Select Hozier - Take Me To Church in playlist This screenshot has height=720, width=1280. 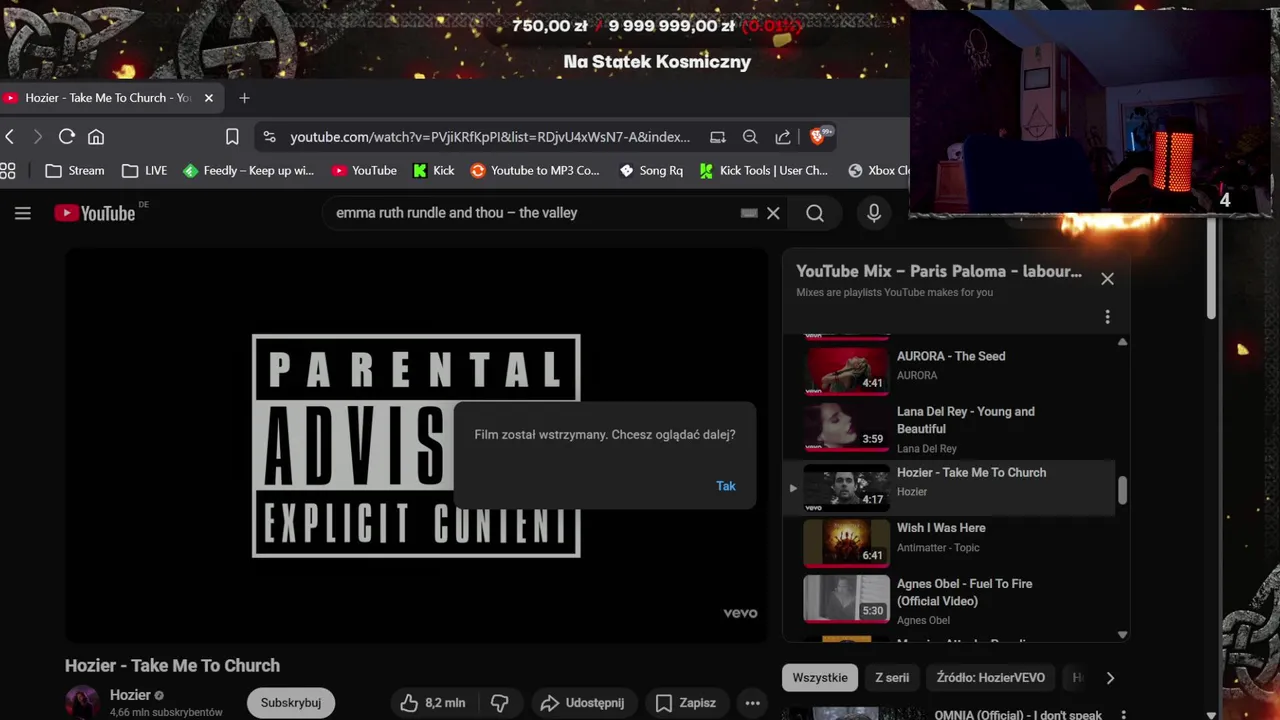(950, 488)
